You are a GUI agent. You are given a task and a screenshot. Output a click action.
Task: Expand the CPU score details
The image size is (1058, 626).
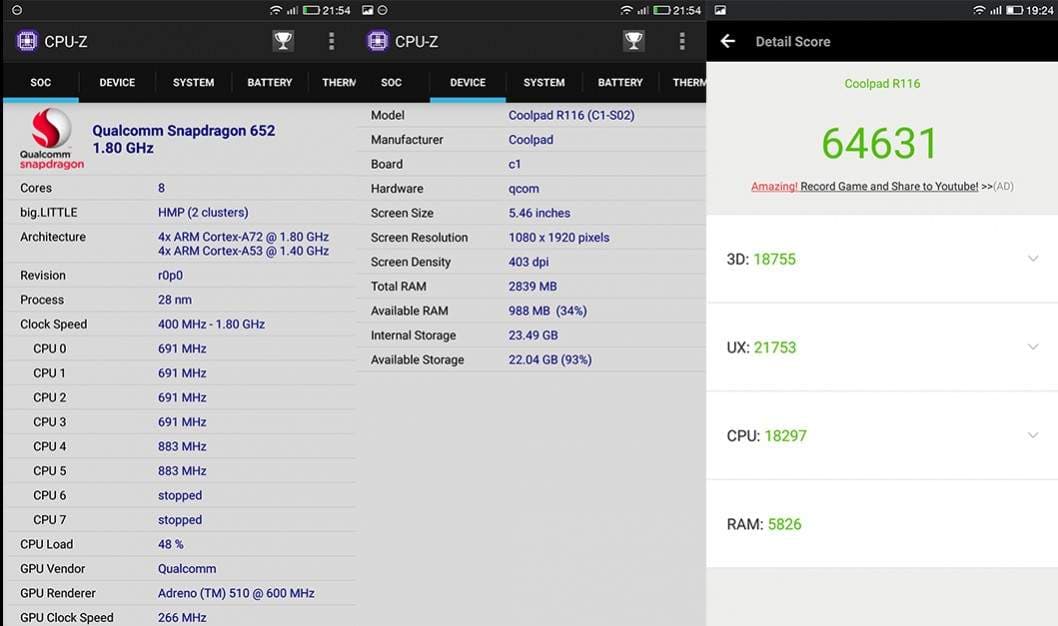pyautogui.click(x=1033, y=435)
